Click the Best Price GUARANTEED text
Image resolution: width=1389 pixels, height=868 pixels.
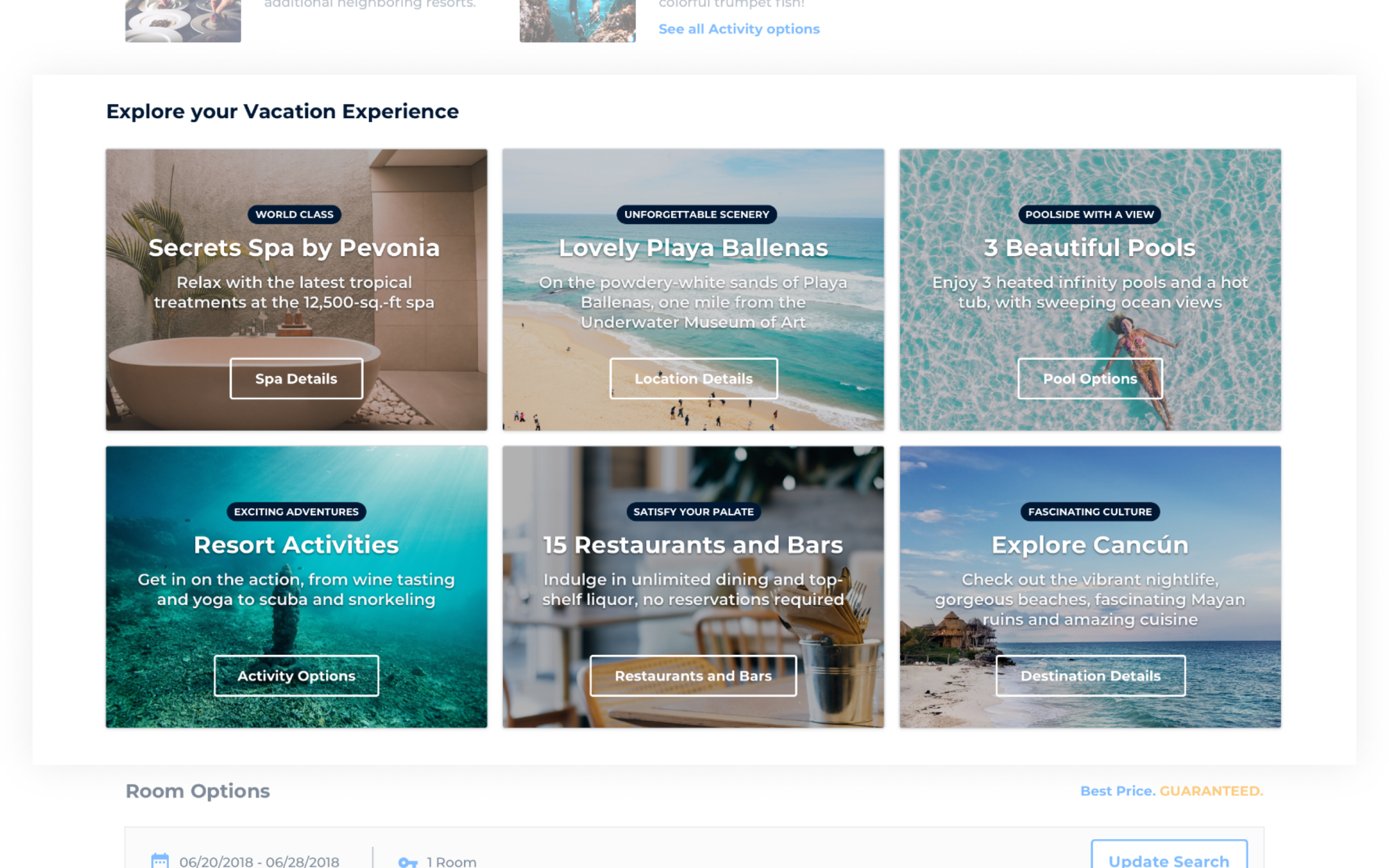point(1171,790)
